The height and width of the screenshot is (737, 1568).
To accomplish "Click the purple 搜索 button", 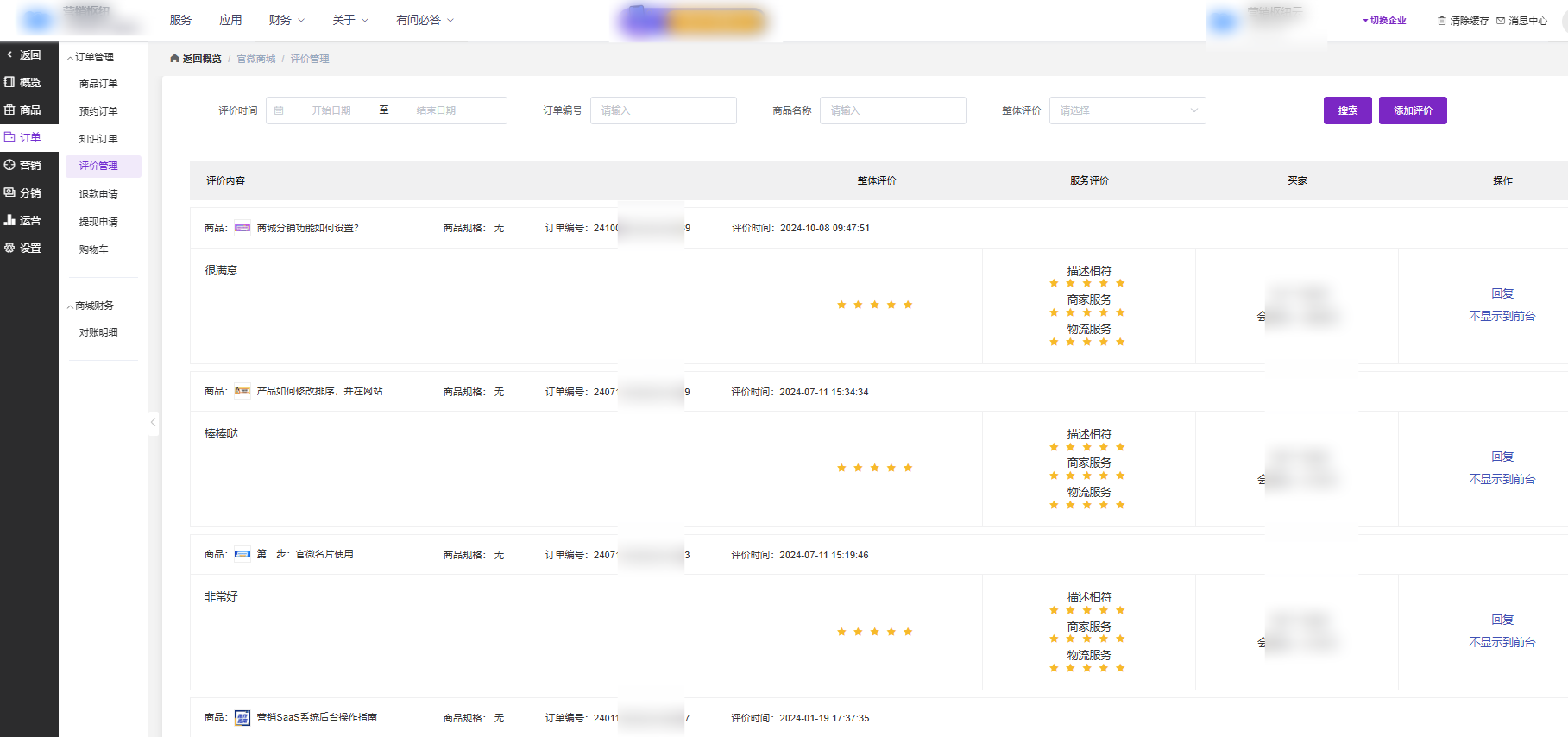I will coord(1348,110).
